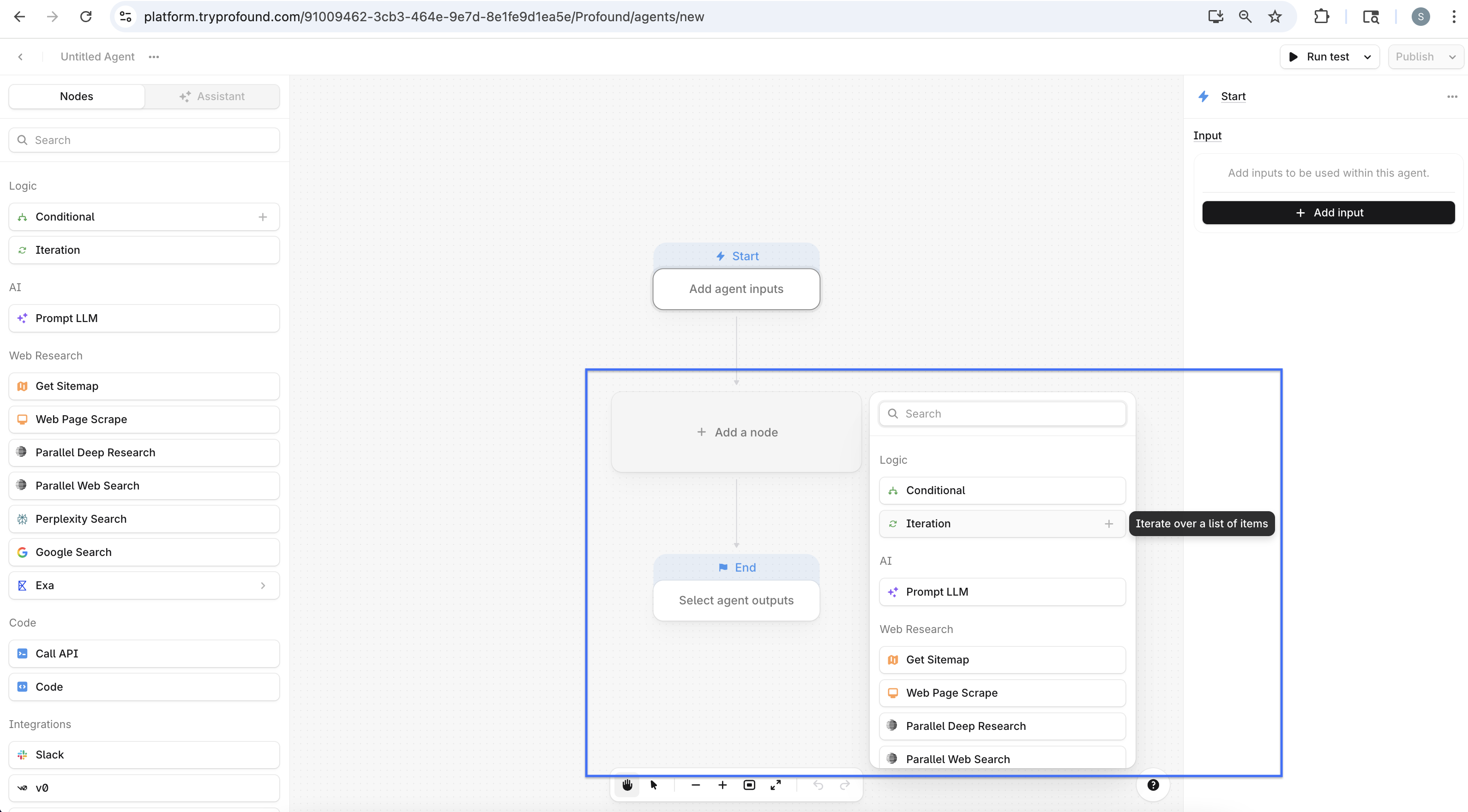Open the help question mark icon
1468x812 pixels.
coord(1153,785)
